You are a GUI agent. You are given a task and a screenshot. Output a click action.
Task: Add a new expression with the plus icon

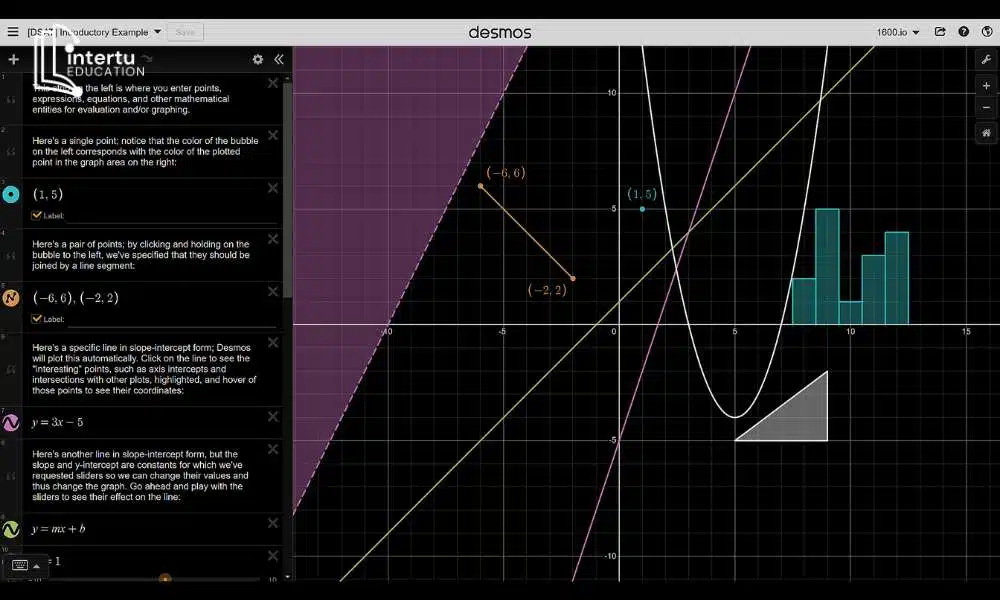tap(13, 59)
